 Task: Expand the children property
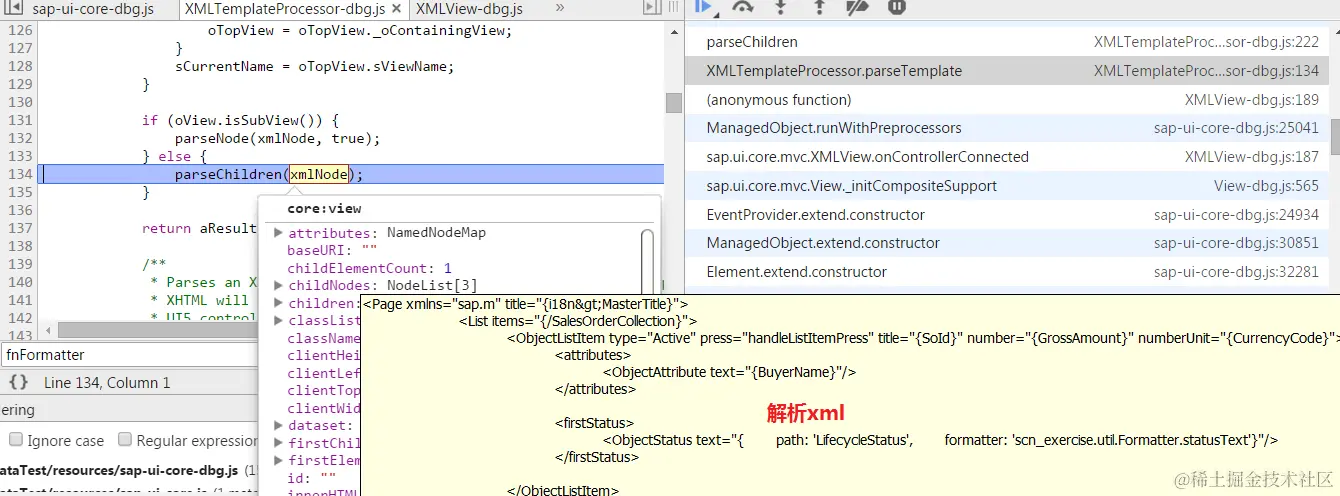point(279,304)
